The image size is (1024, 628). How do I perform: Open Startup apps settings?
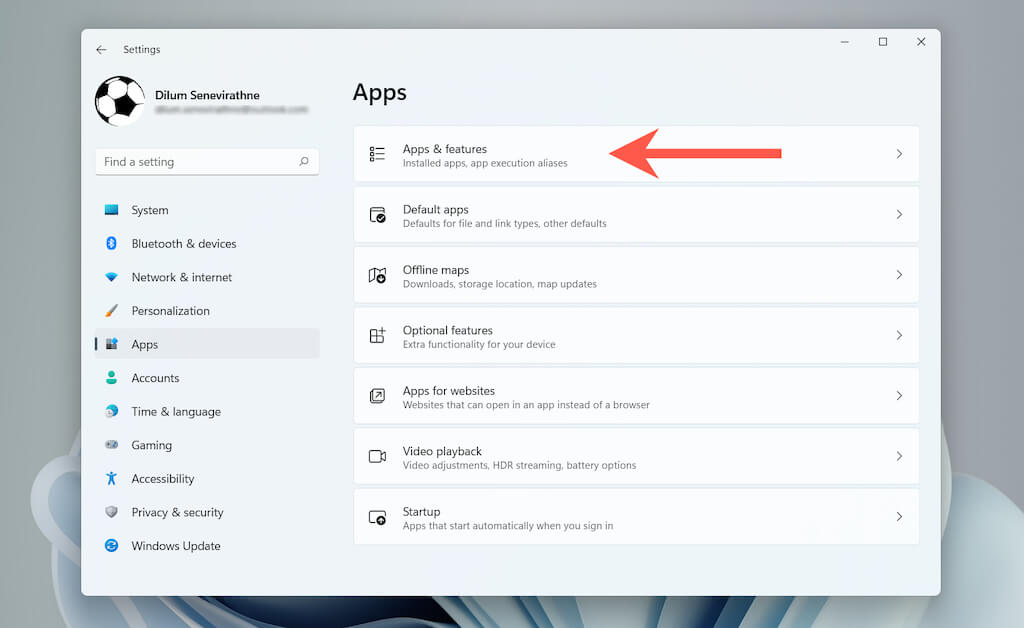636,516
